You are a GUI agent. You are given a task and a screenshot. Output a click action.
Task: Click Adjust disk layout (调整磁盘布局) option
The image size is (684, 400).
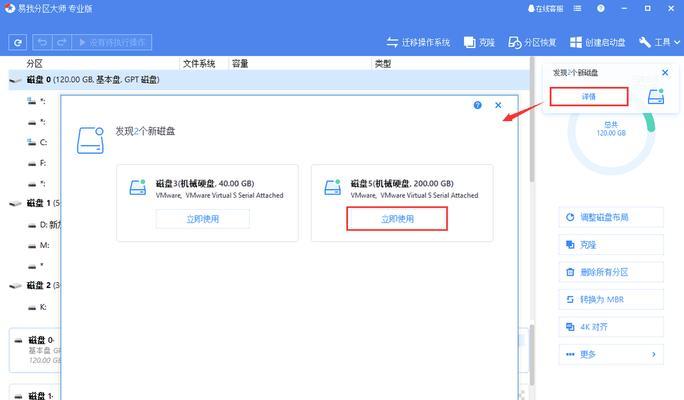tap(611, 217)
